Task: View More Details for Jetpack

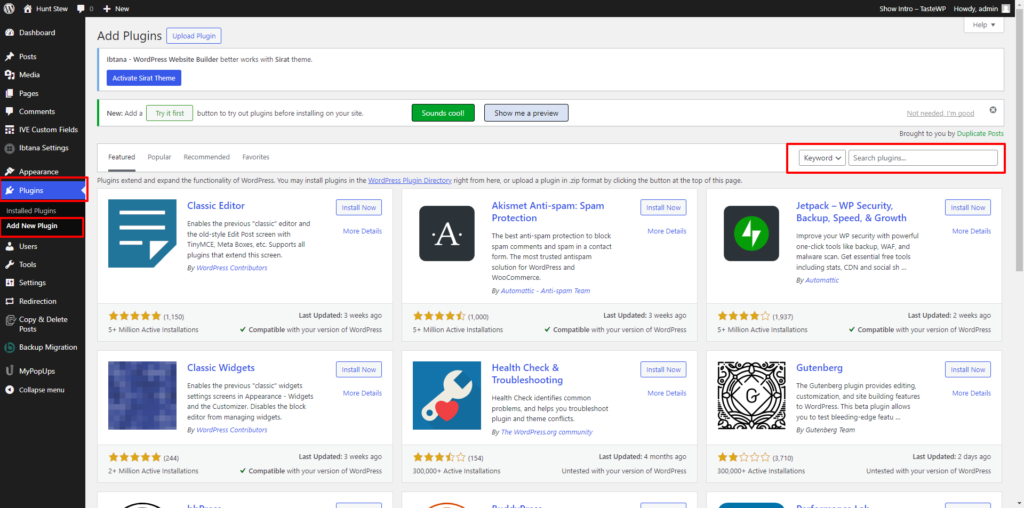Action: 970,231
